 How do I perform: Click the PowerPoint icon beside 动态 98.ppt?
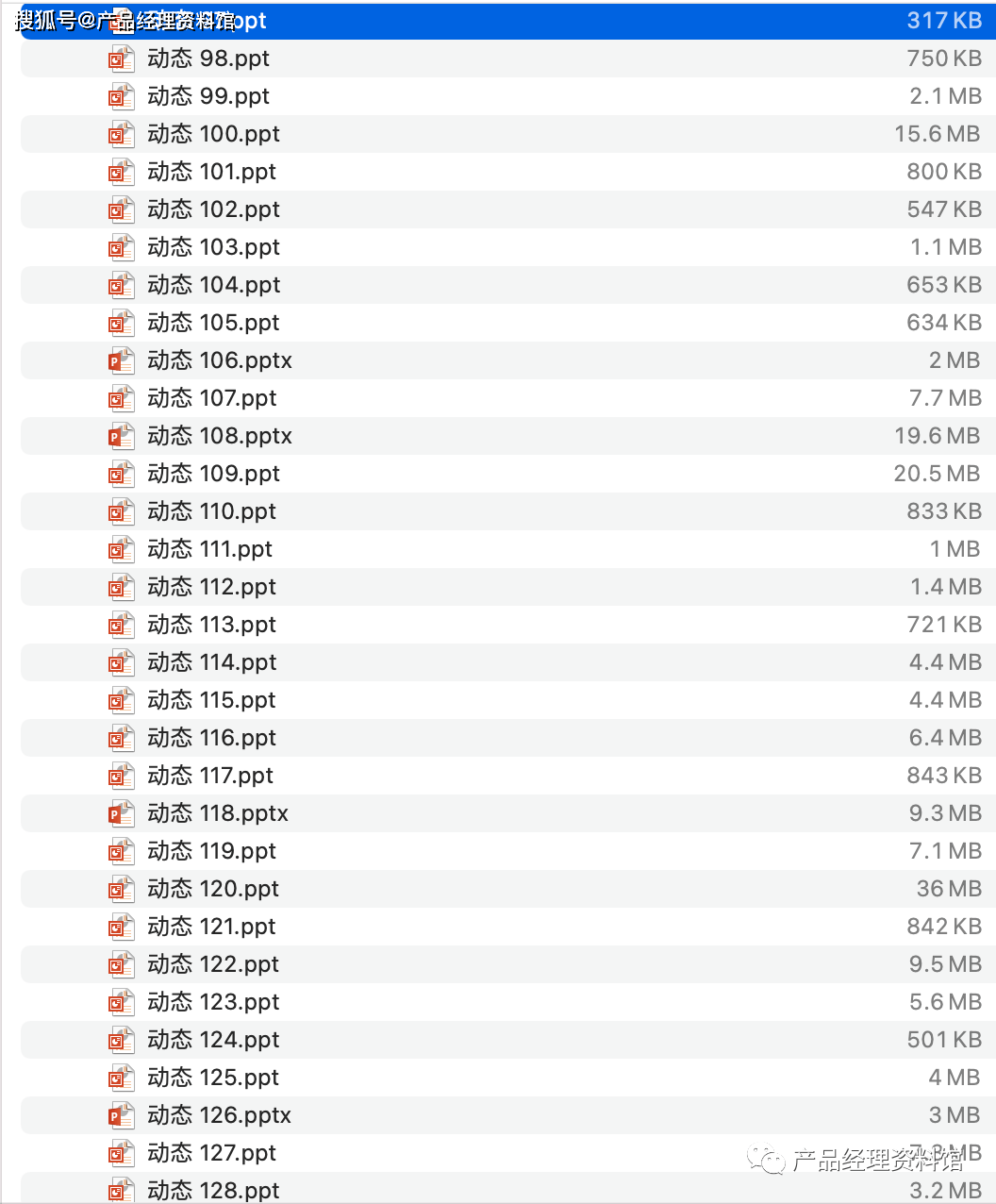121,58
